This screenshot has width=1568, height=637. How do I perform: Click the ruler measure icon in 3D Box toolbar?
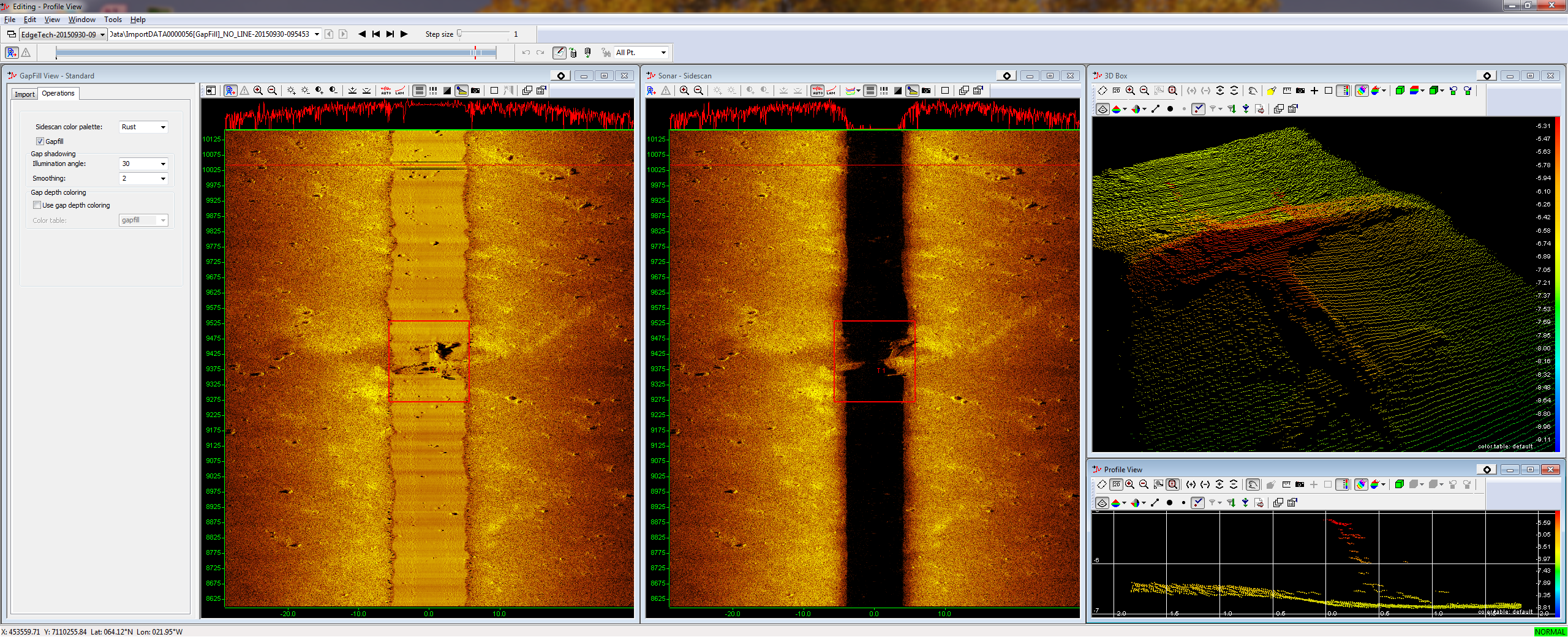pyautogui.click(x=1286, y=91)
